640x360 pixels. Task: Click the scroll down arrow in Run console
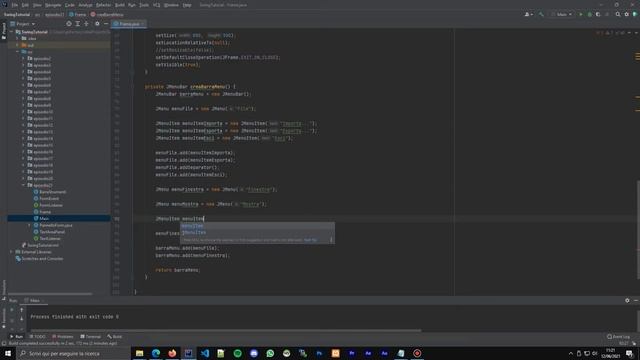22,319
